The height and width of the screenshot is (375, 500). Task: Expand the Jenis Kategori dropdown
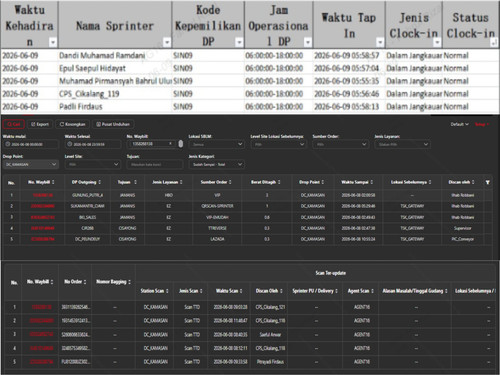click(216, 164)
